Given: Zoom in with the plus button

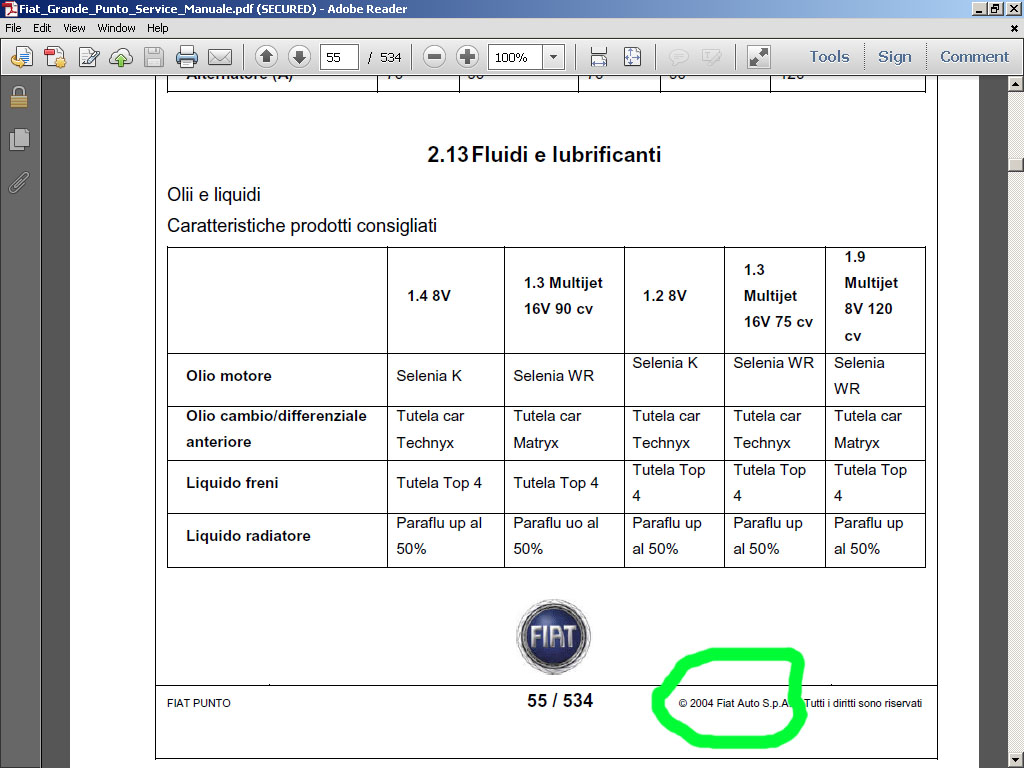Looking at the screenshot, I should point(467,57).
